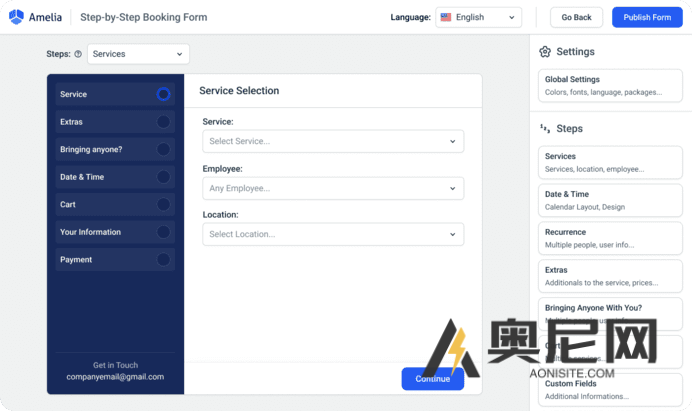Click 'Additional Informations...' description text
The height and width of the screenshot is (411, 692).
[x=587, y=396]
